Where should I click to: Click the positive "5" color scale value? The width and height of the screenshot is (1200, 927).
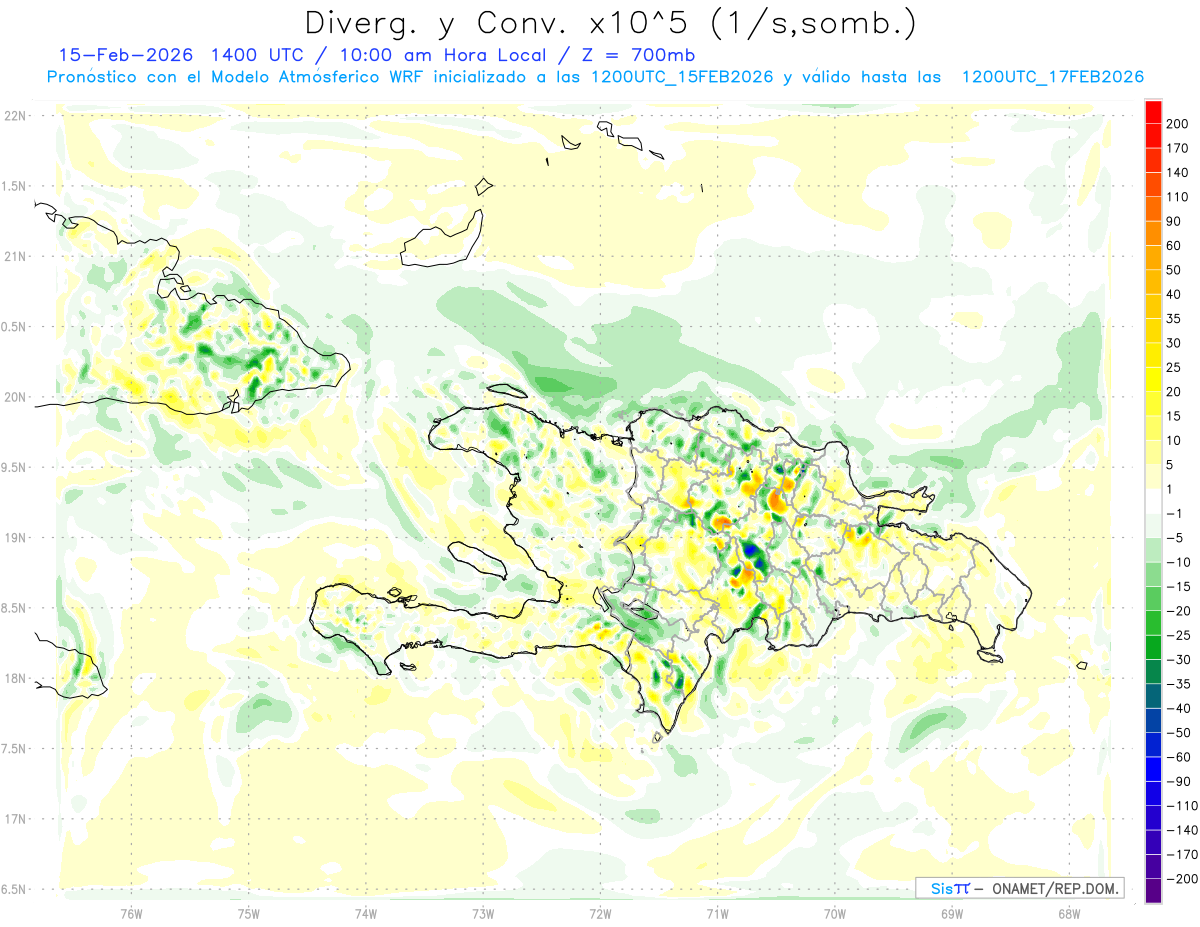click(x=1171, y=465)
